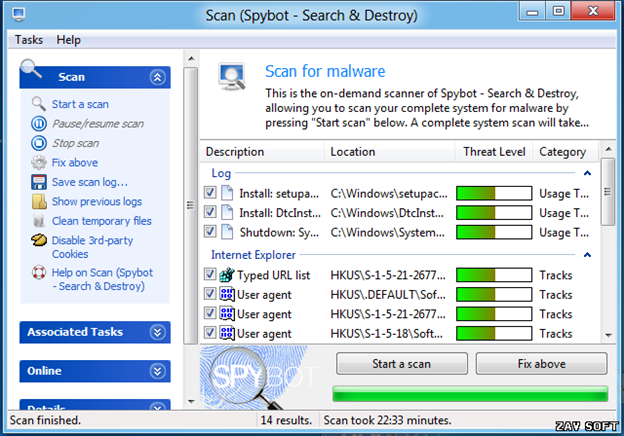Click the Show previous logs icon
The width and height of the screenshot is (624, 436).
tap(39, 201)
